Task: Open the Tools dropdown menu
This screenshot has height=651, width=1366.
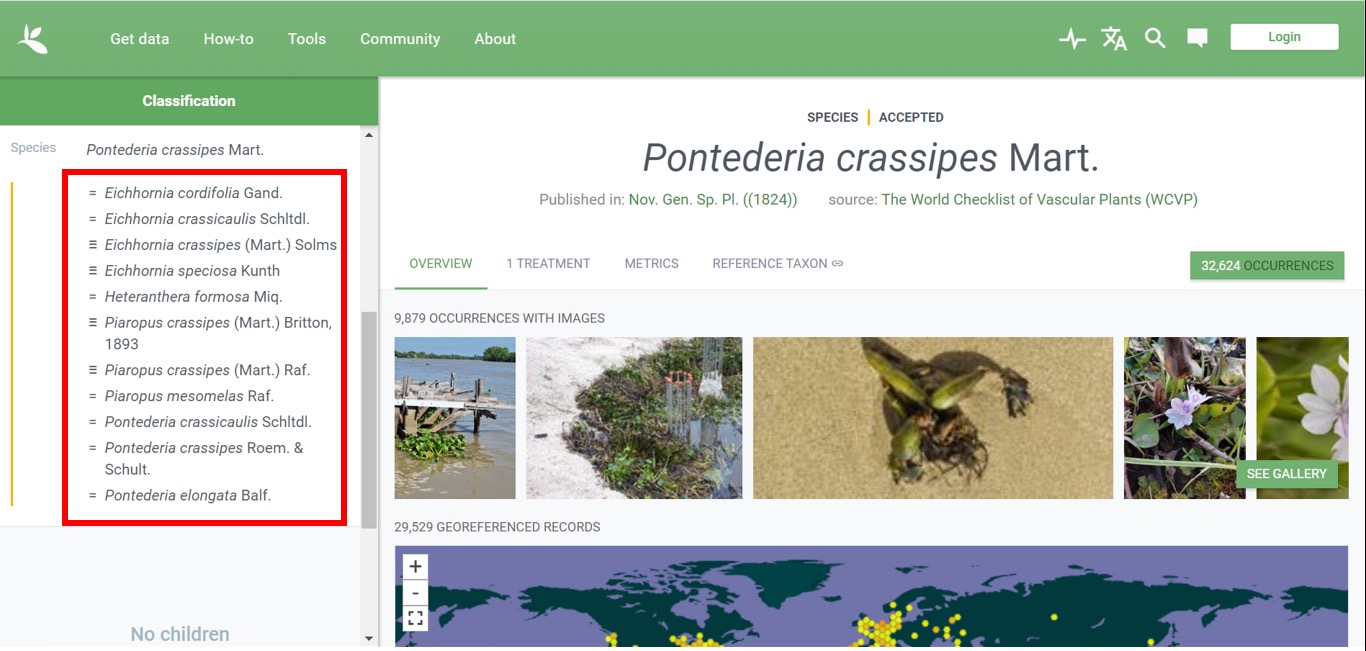Action: tap(306, 39)
